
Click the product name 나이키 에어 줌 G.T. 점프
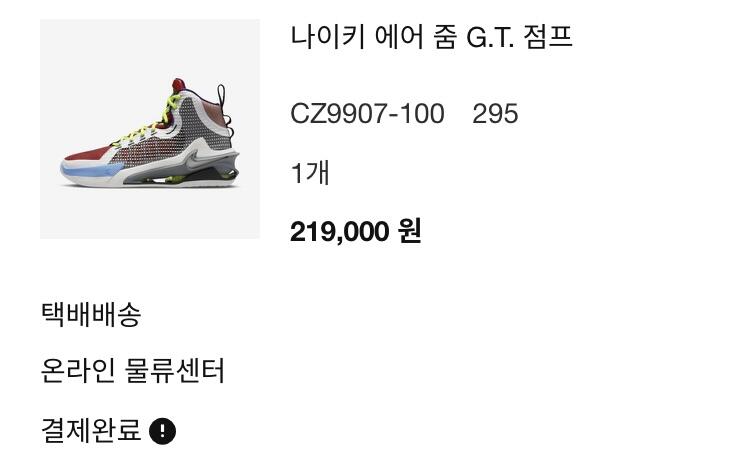(431, 37)
